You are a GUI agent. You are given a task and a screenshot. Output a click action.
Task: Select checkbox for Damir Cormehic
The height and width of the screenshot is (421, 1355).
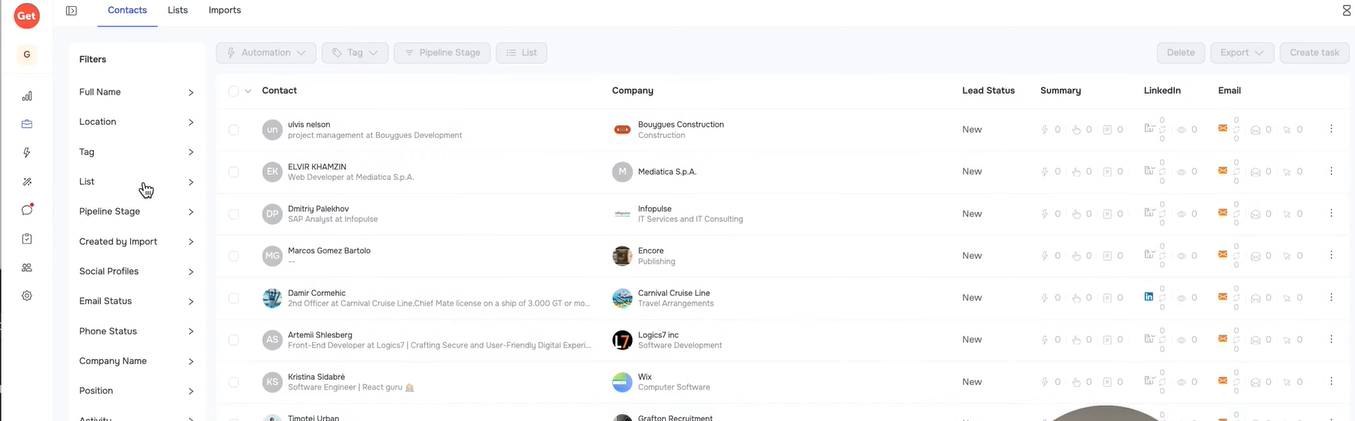233,298
